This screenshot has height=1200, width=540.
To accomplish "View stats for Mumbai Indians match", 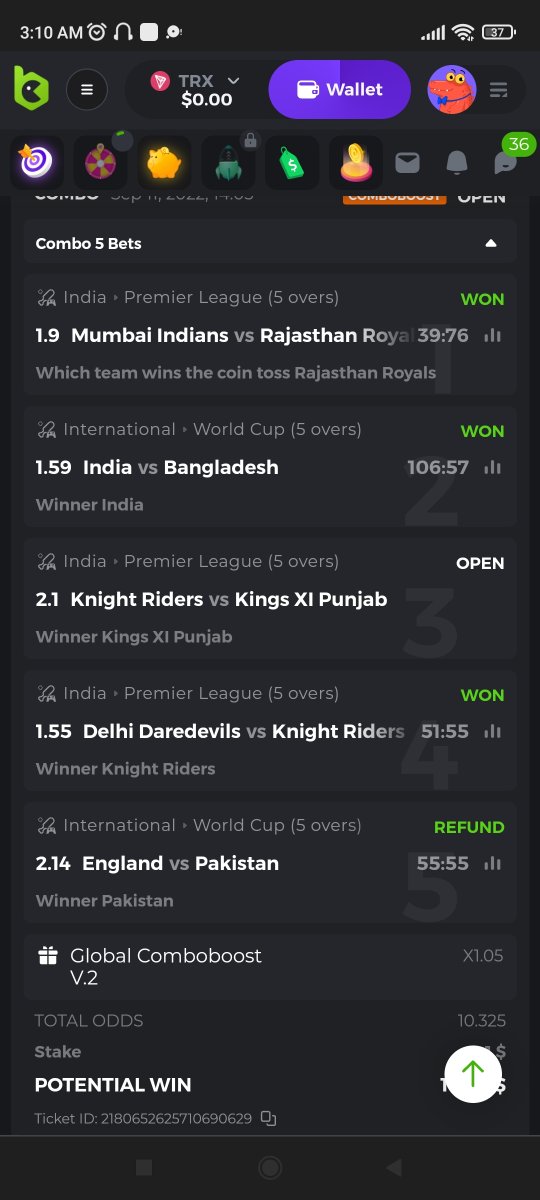I will click(492, 335).
